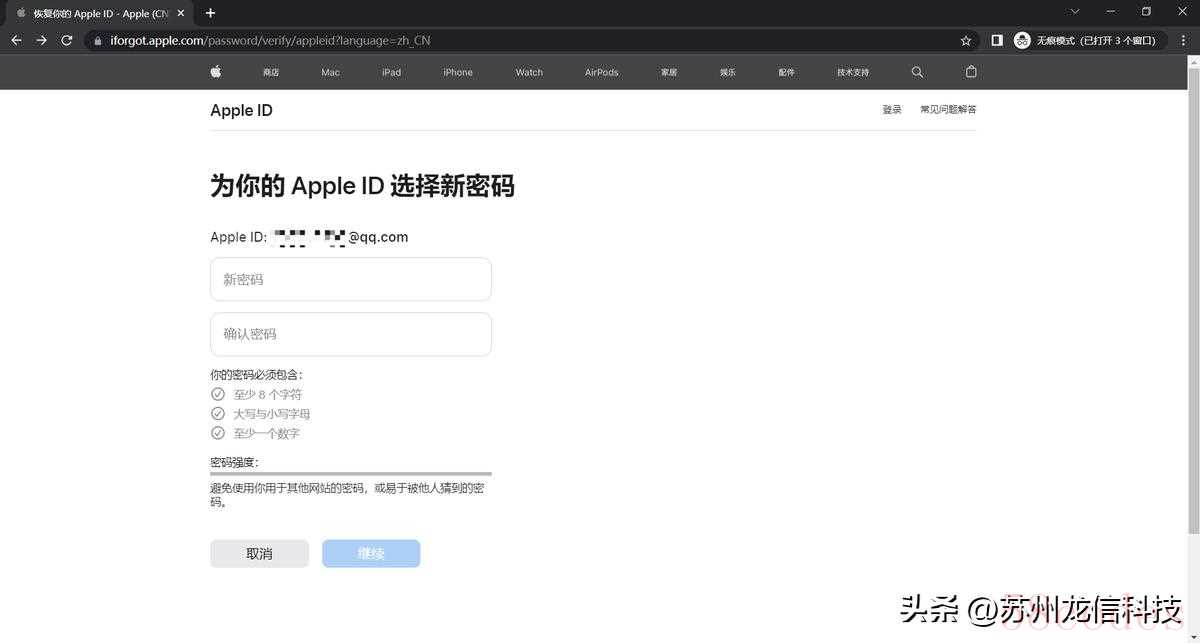The image size is (1200, 643).
Task: Open tab search chevron in title bar
Action: pos(1075,12)
